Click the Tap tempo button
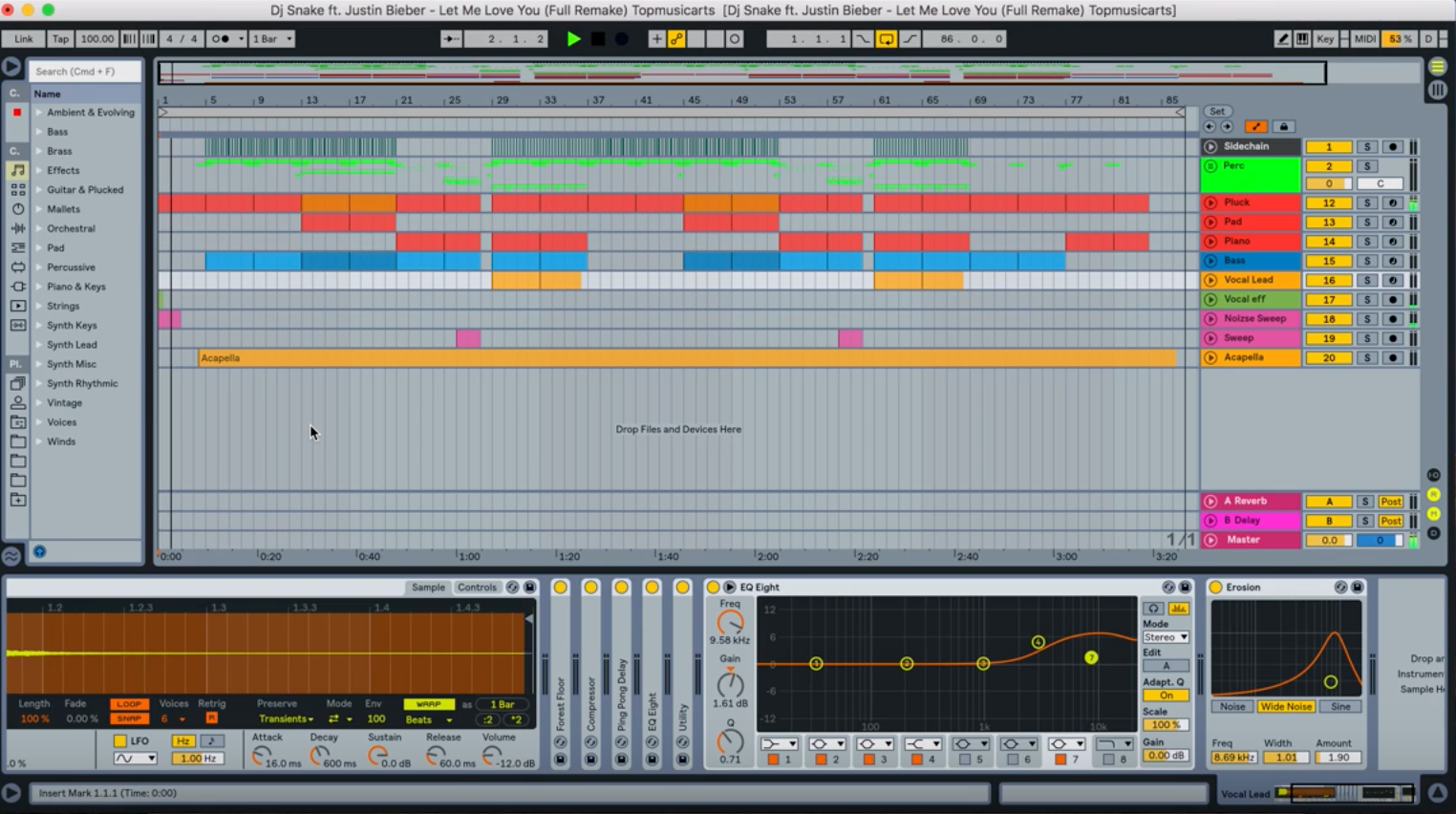This screenshot has height=814, width=1456. click(x=60, y=39)
